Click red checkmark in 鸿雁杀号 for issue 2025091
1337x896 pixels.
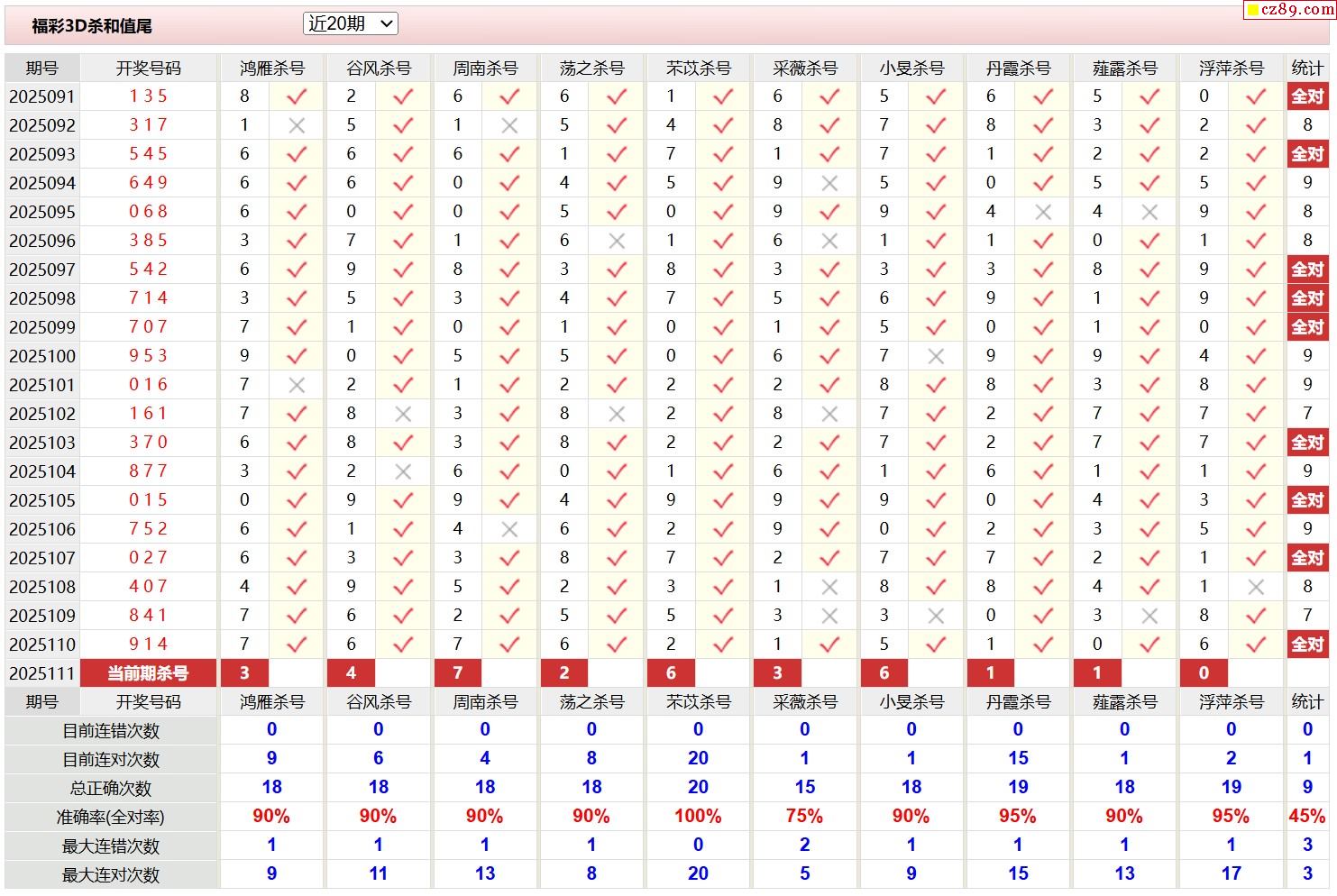coord(297,96)
